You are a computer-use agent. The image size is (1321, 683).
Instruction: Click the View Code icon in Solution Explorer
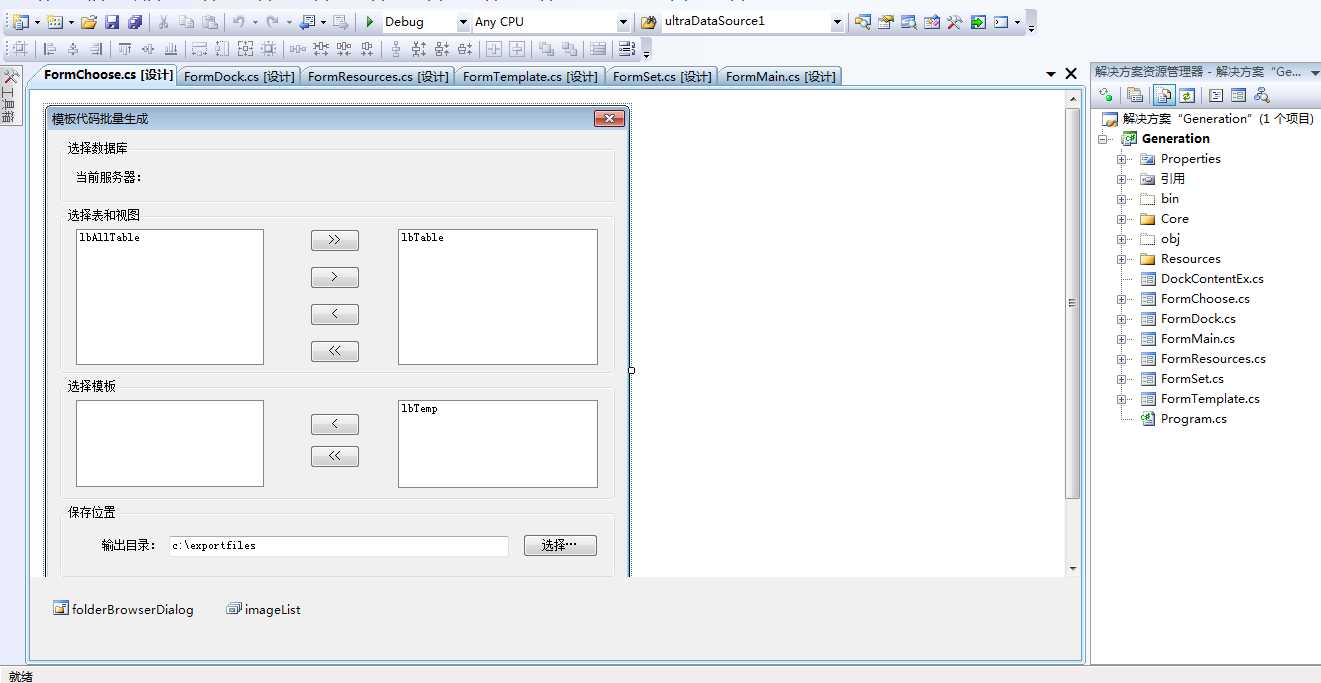coord(1216,95)
